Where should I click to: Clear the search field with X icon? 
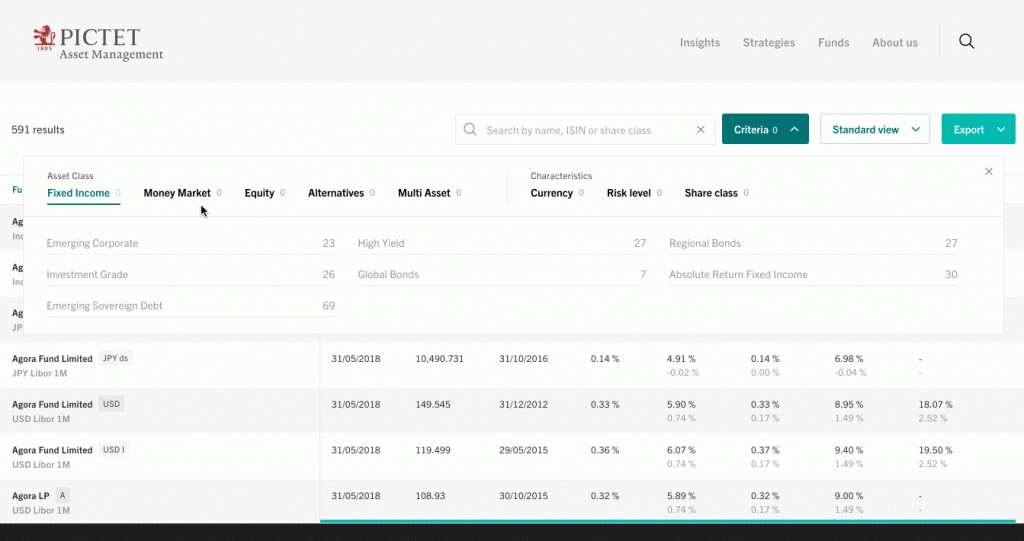click(x=701, y=129)
